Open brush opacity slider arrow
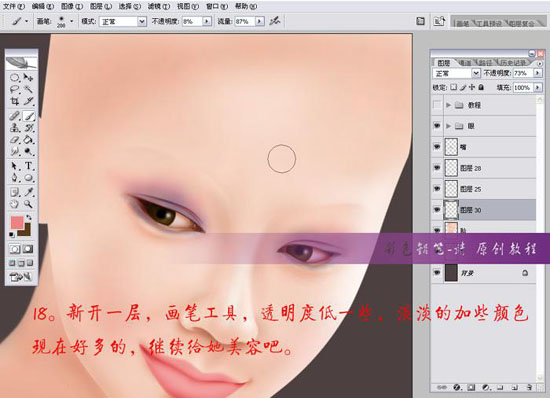Image resolution: width=550 pixels, height=398 pixels. pyautogui.click(x=207, y=21)
